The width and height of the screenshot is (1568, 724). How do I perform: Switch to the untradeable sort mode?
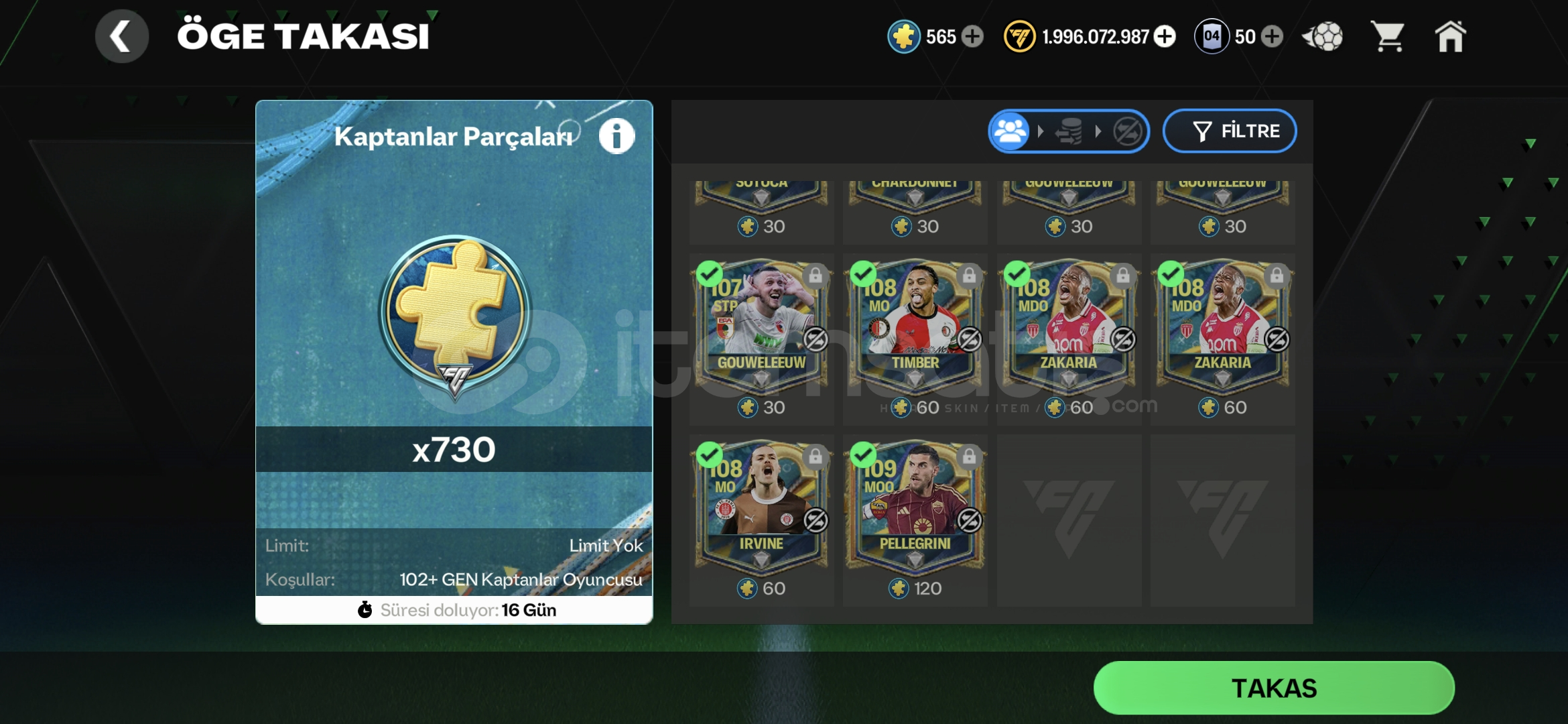click(x=1128, y=131)
